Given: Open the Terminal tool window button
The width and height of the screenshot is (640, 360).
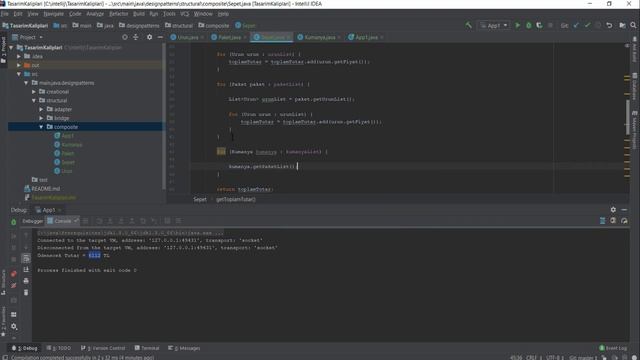Looking at the screenshot, I should click(147, 348).
